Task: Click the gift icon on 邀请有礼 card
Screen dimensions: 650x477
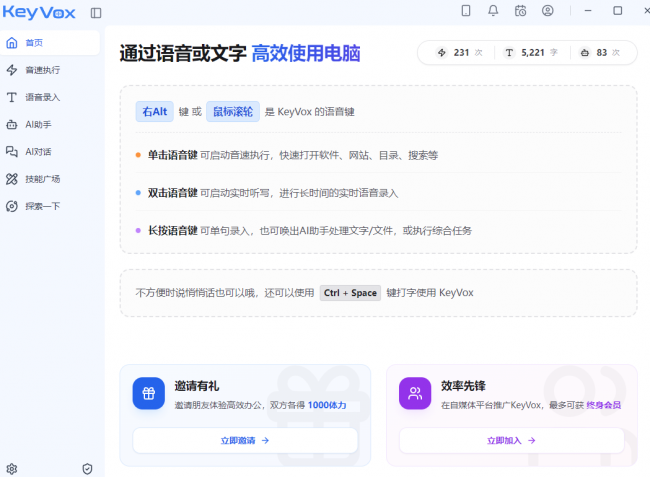Action: pyautogui.click(x=149, y=393)
